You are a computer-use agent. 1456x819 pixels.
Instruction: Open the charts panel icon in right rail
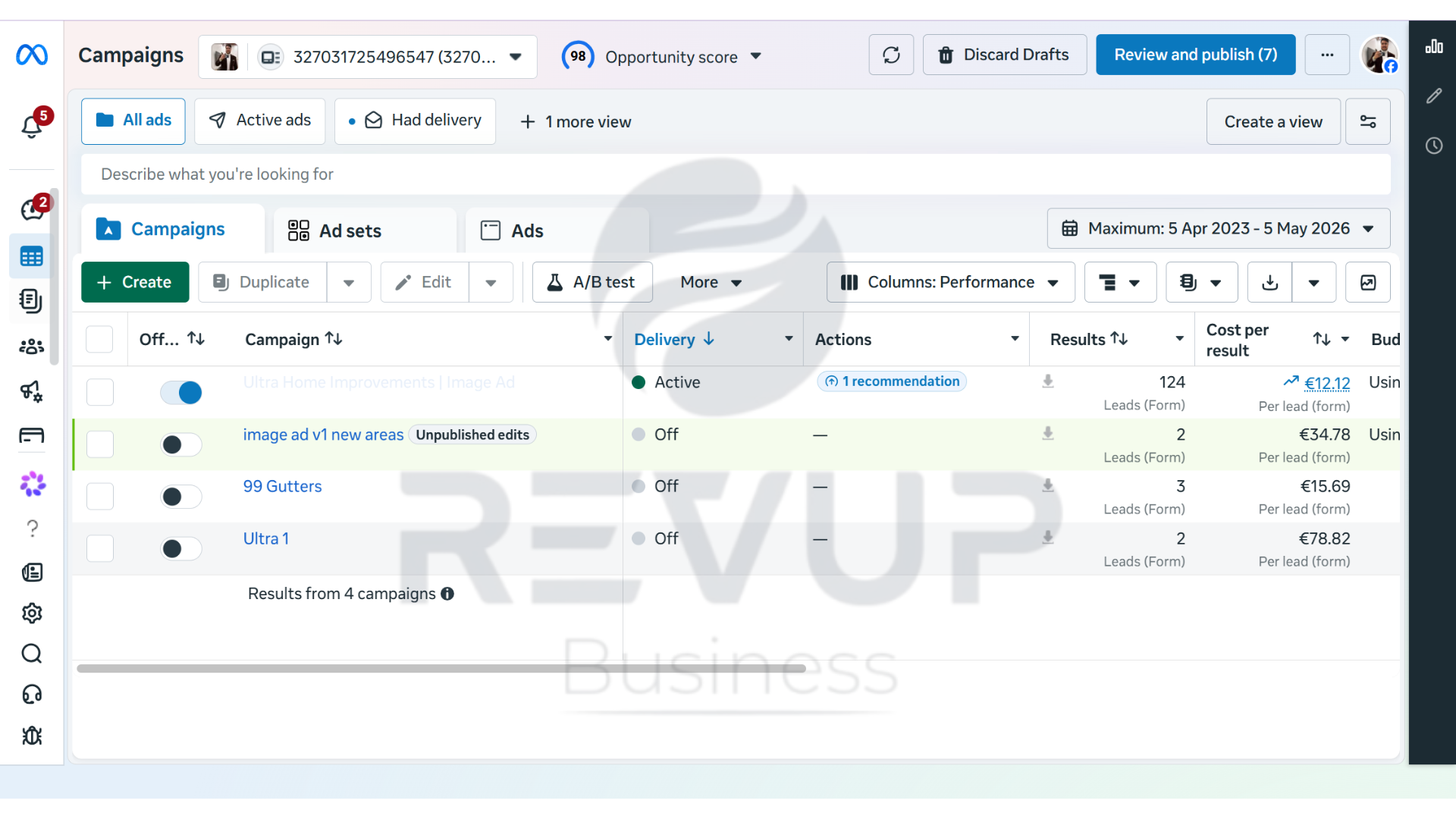point(1433,47)
